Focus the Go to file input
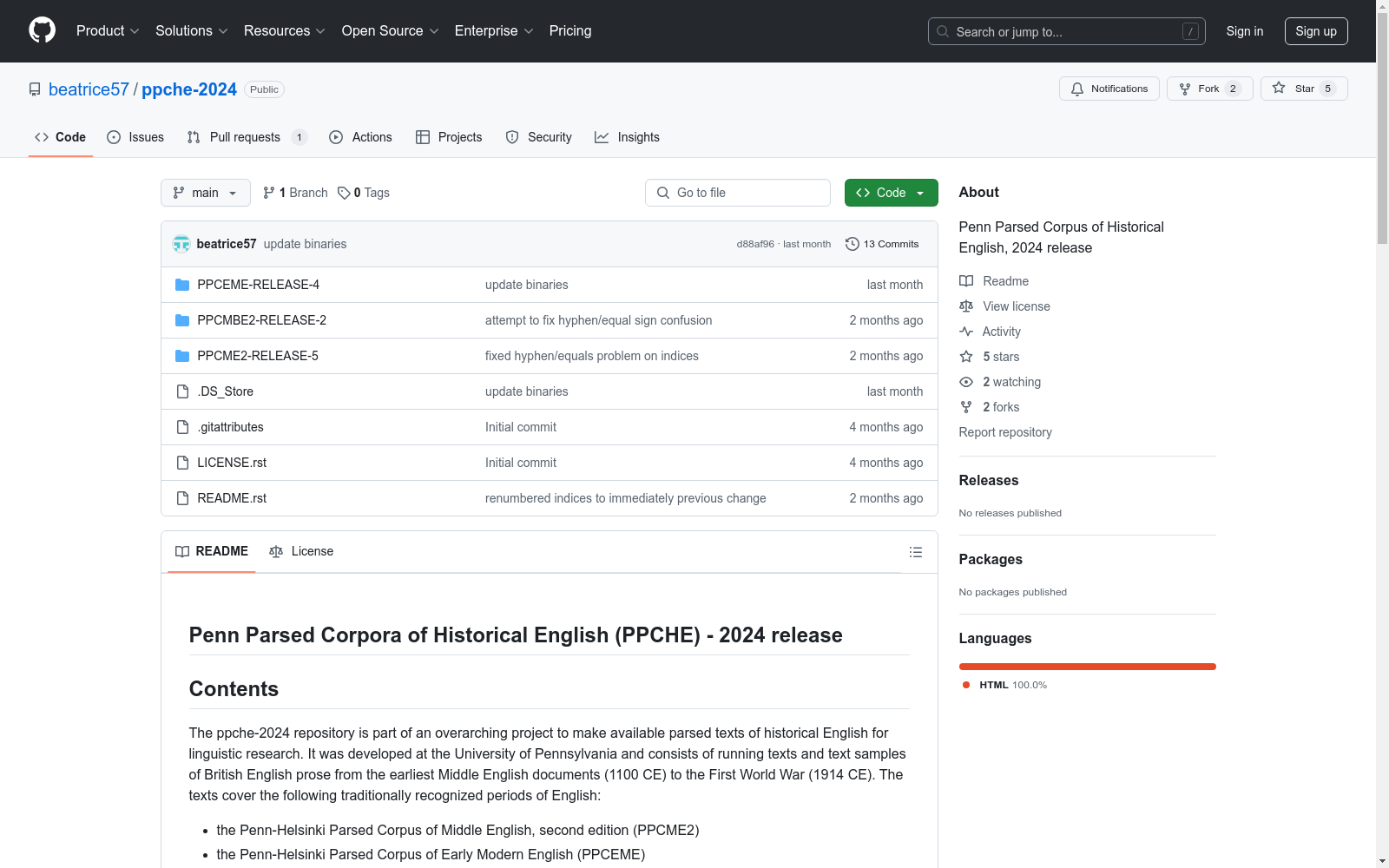1389x868 pixels. pos(738,193)
